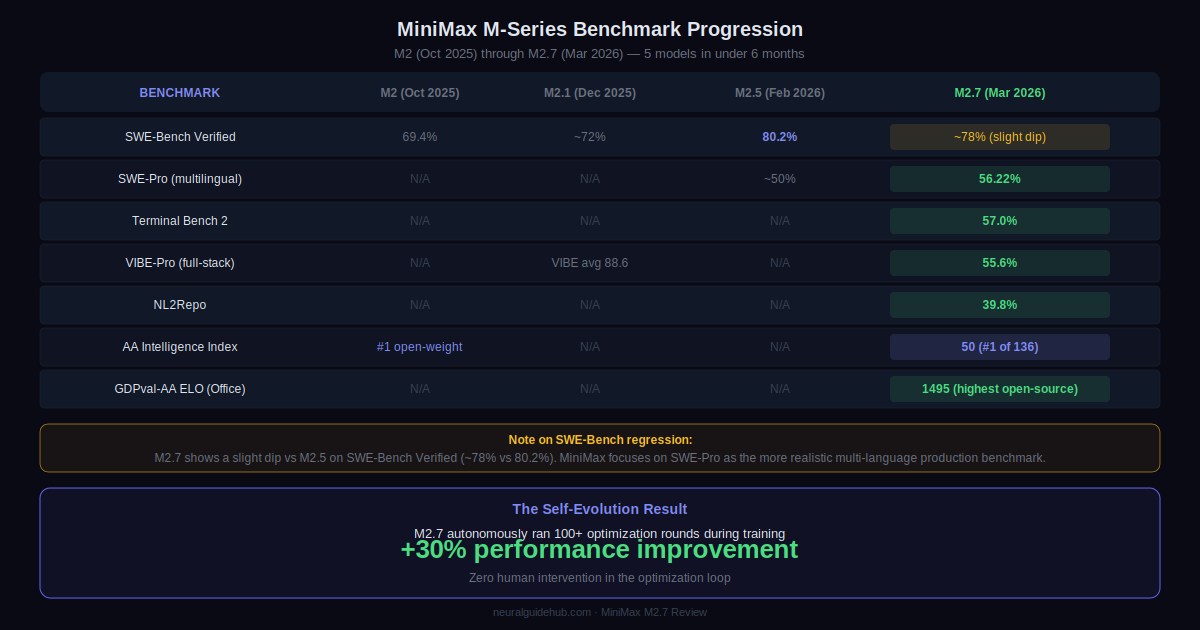Select the Terminal Bench 2 row label
This screenshot has height=630, width=1200.
point(180,221)
